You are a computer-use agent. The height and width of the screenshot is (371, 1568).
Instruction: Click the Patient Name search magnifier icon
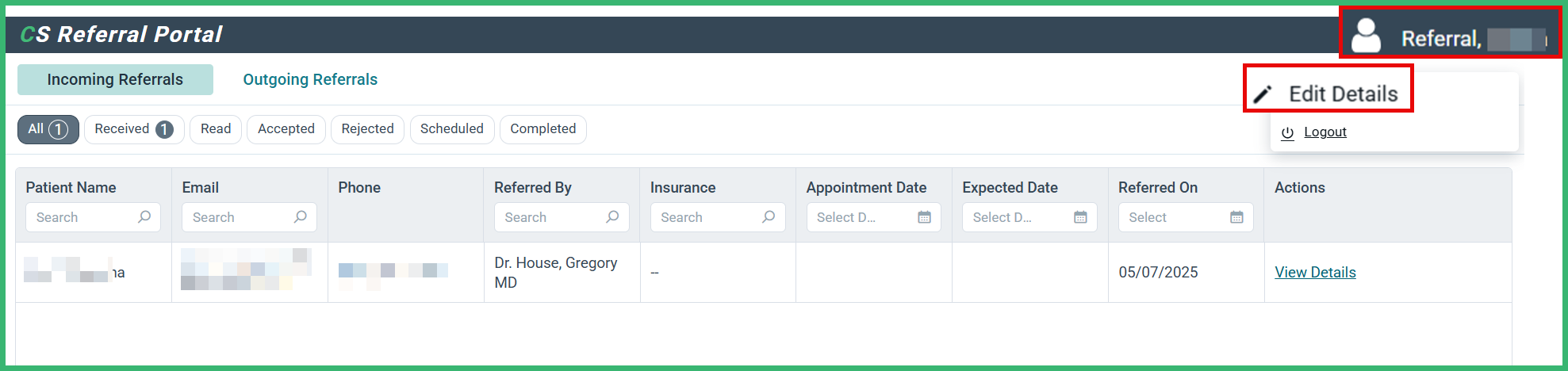click(x=144, y=217)
